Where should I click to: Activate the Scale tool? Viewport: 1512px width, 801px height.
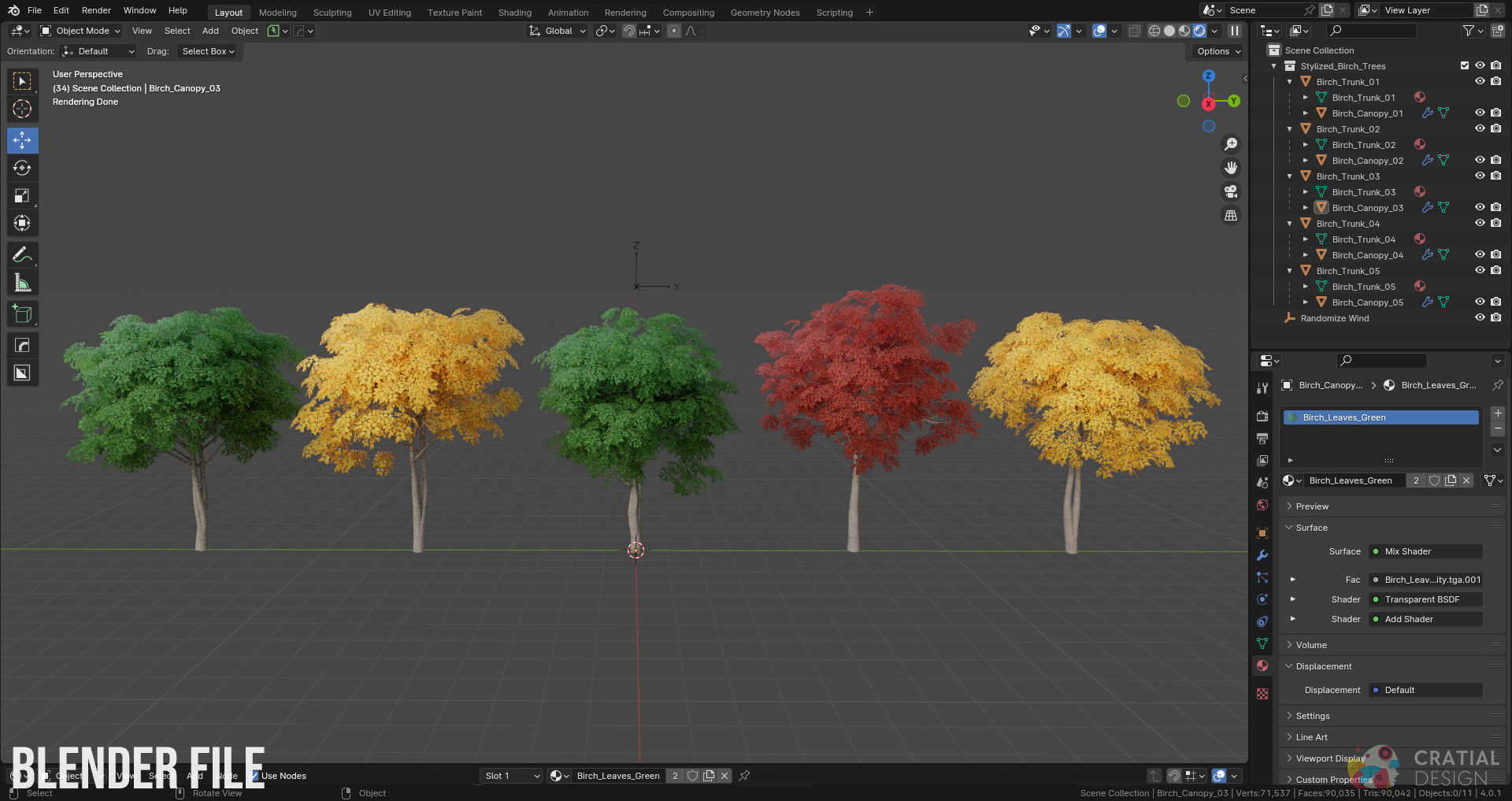click(22, 195)
